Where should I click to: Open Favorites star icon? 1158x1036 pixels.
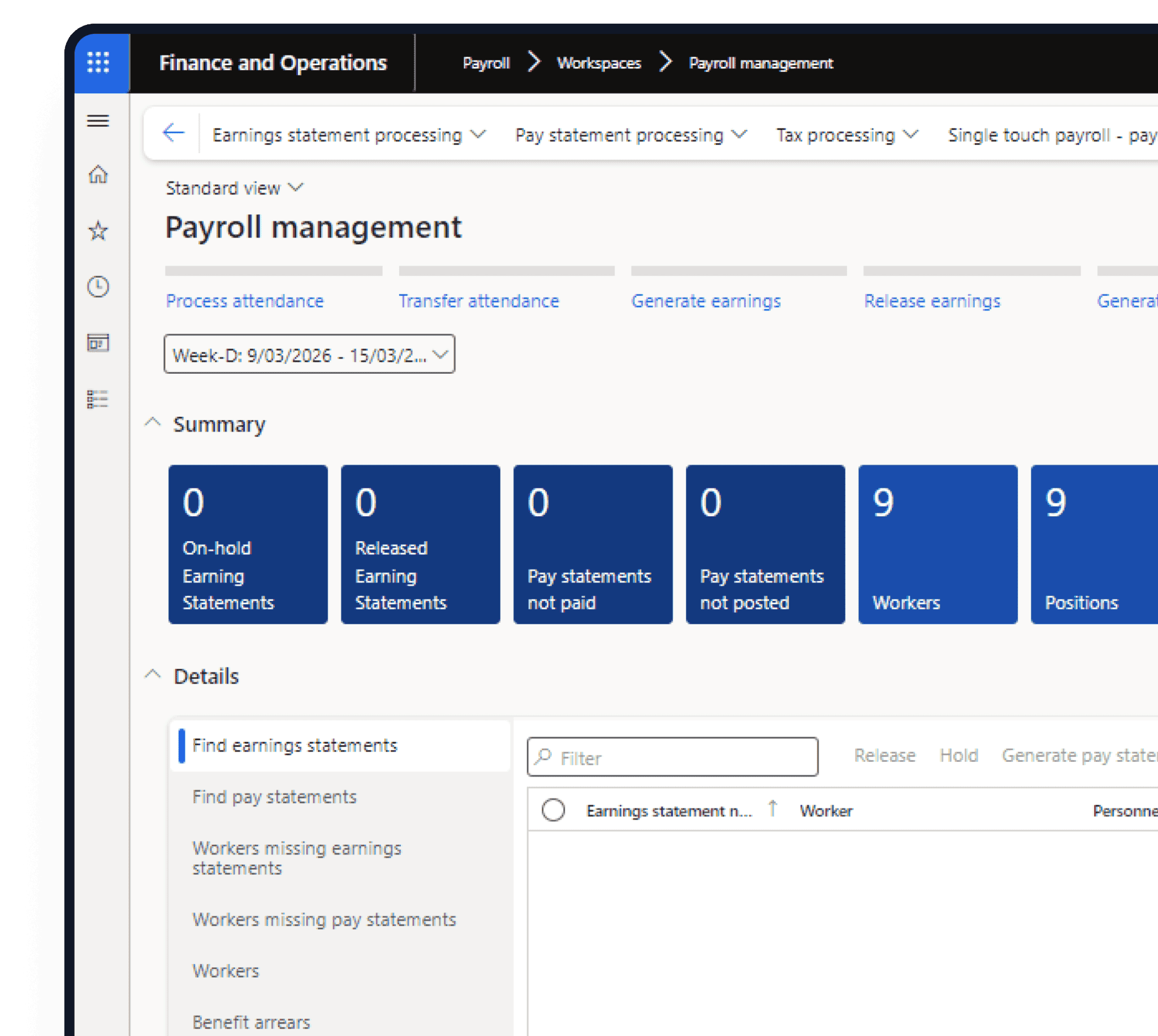tap(98, 231)
